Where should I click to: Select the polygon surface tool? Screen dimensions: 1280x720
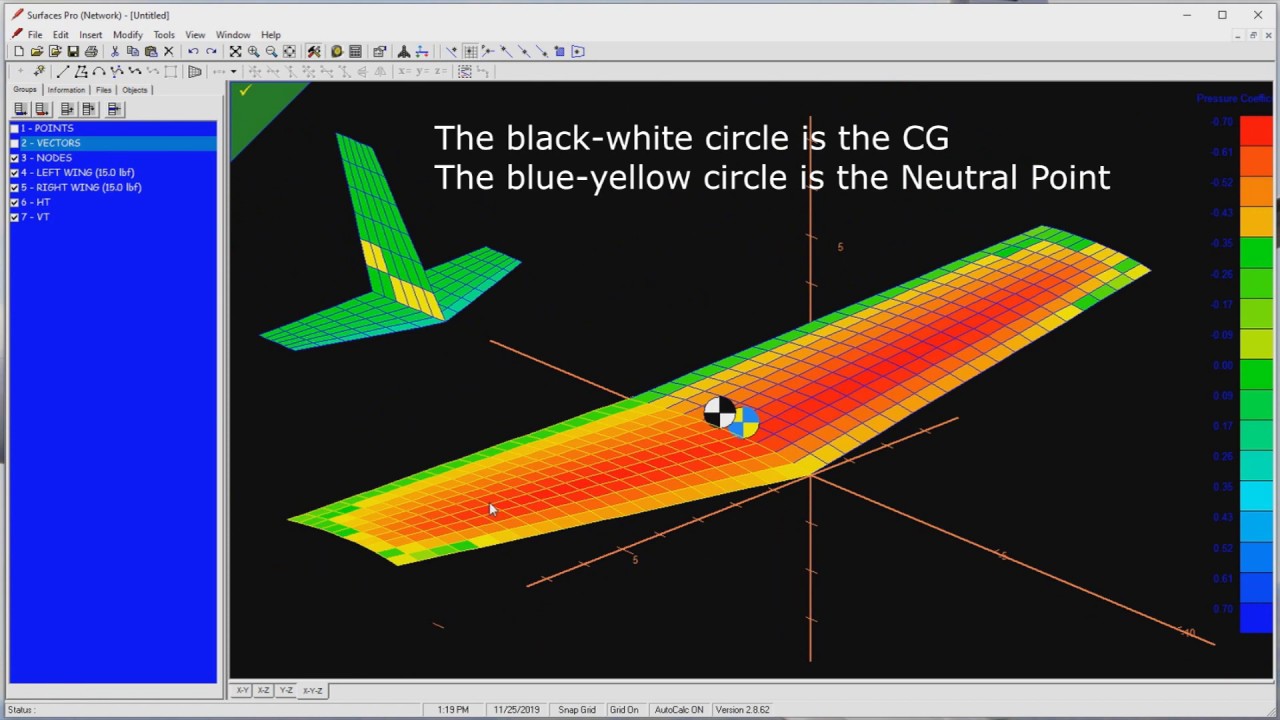81,71
